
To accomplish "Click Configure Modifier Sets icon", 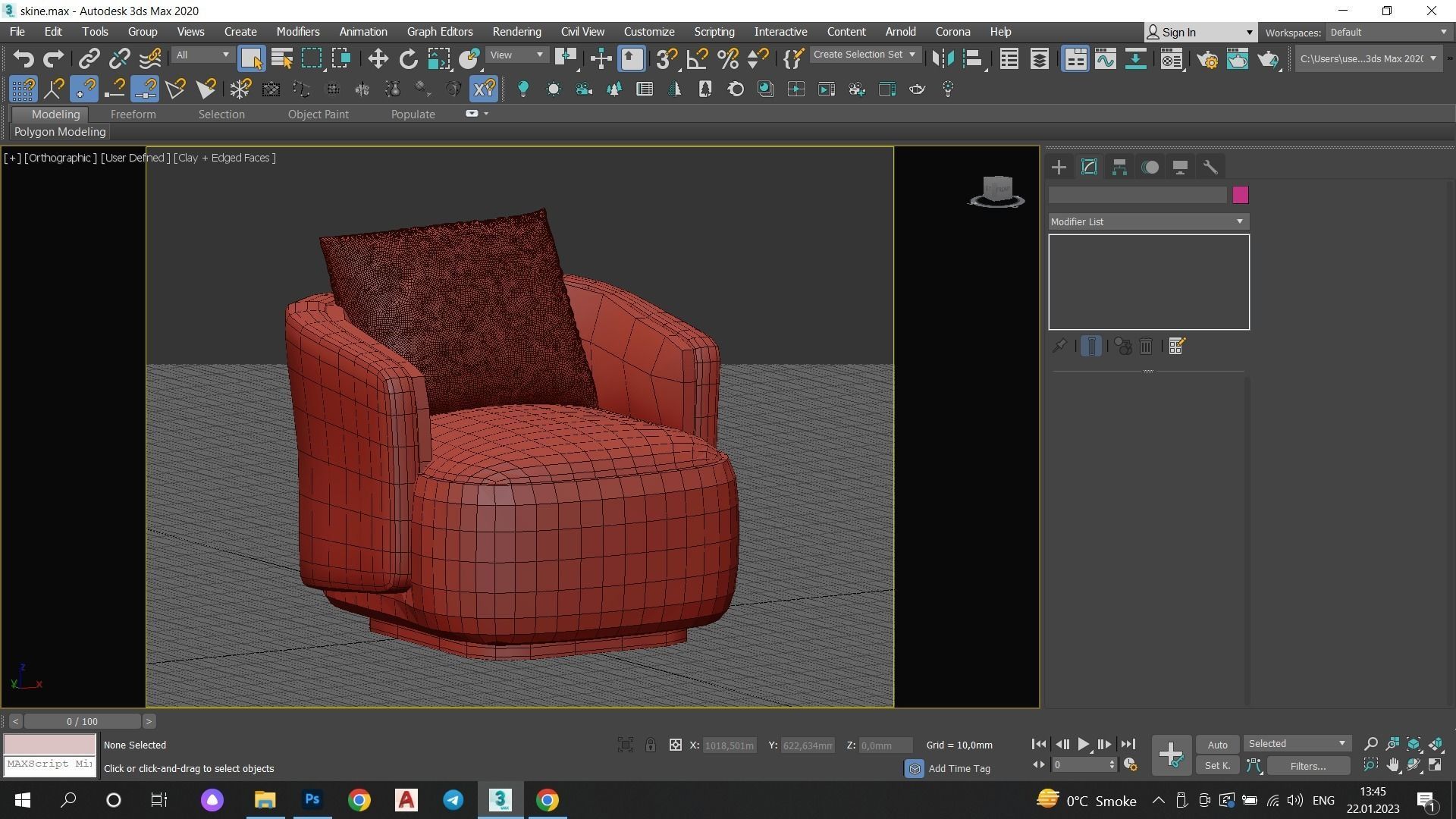I will pyautogui.click(x=1176, y=347).
